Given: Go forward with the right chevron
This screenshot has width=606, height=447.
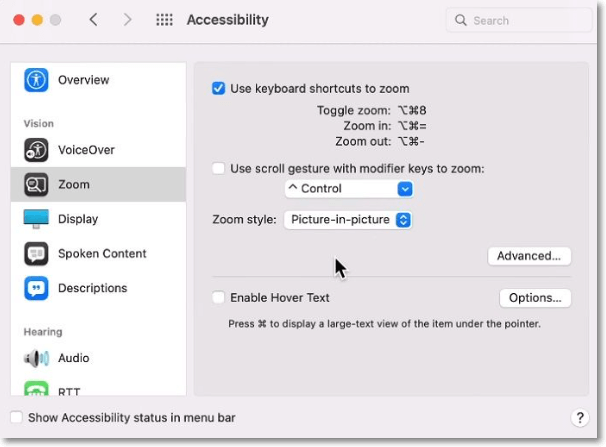Looking at the screenshot, I should coord(127,19).
